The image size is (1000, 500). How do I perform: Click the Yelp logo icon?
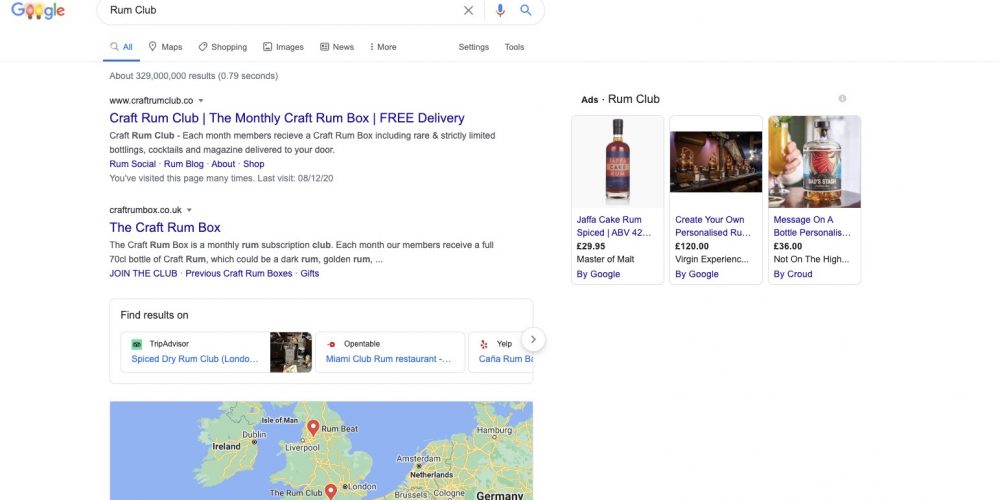483,344
